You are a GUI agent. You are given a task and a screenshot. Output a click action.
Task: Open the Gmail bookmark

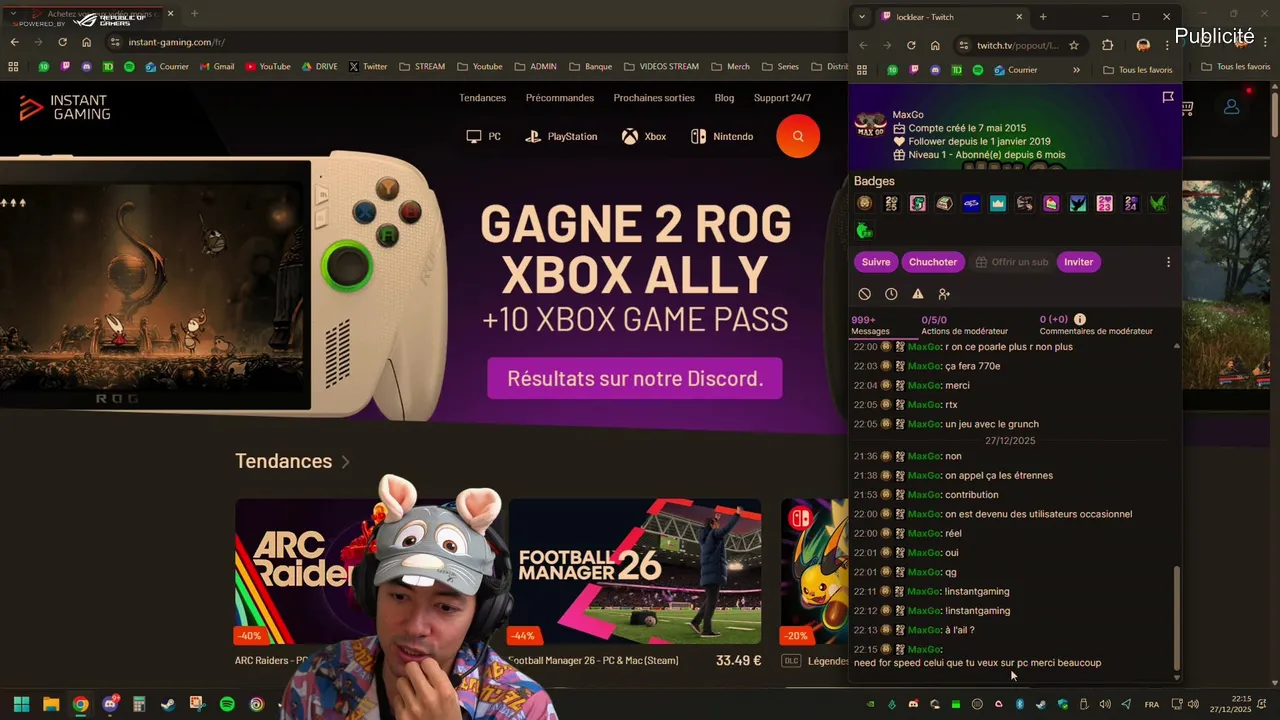(x=217, y=67)
